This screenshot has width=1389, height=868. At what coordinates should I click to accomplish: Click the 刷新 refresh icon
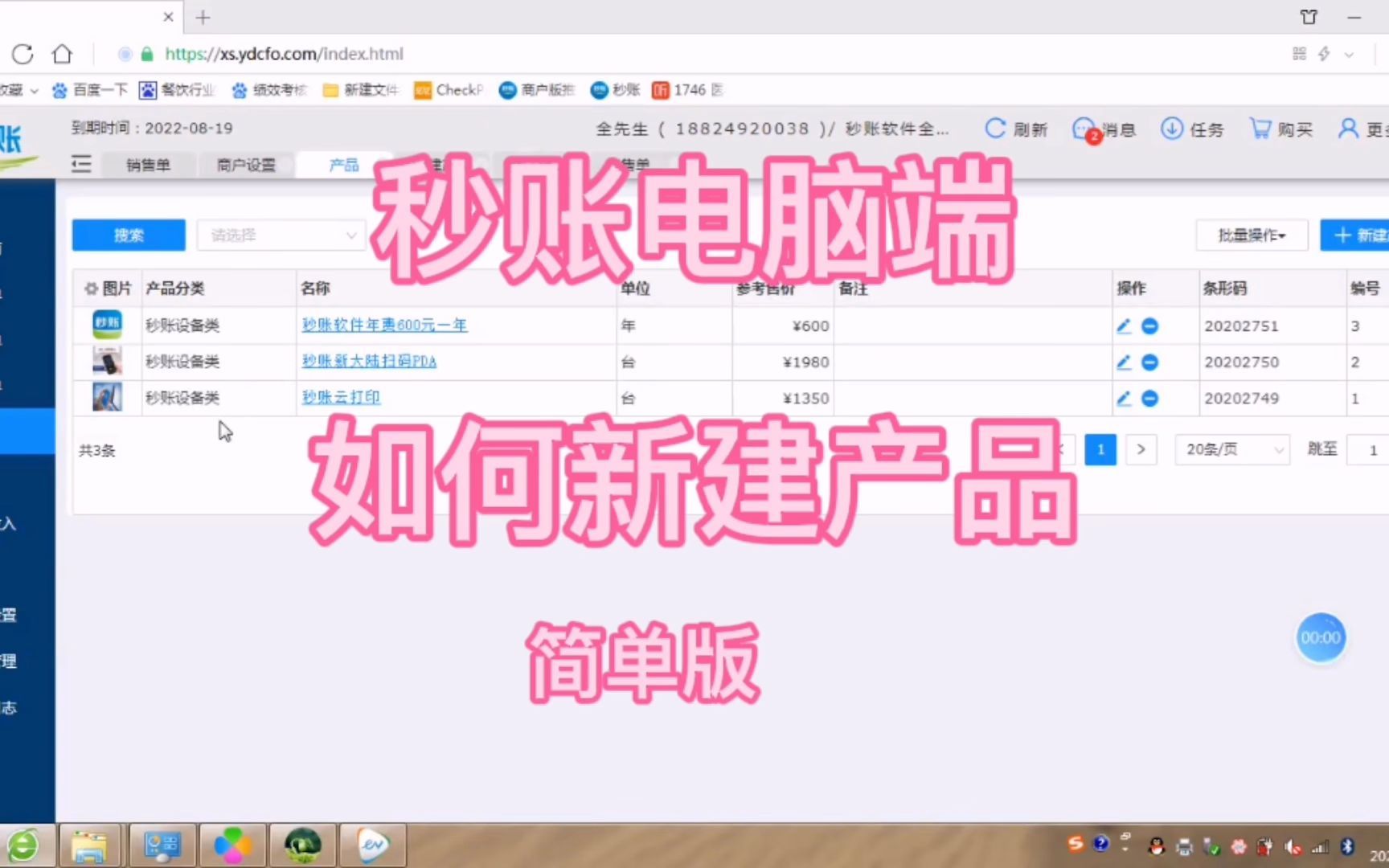tap(995, 129)
